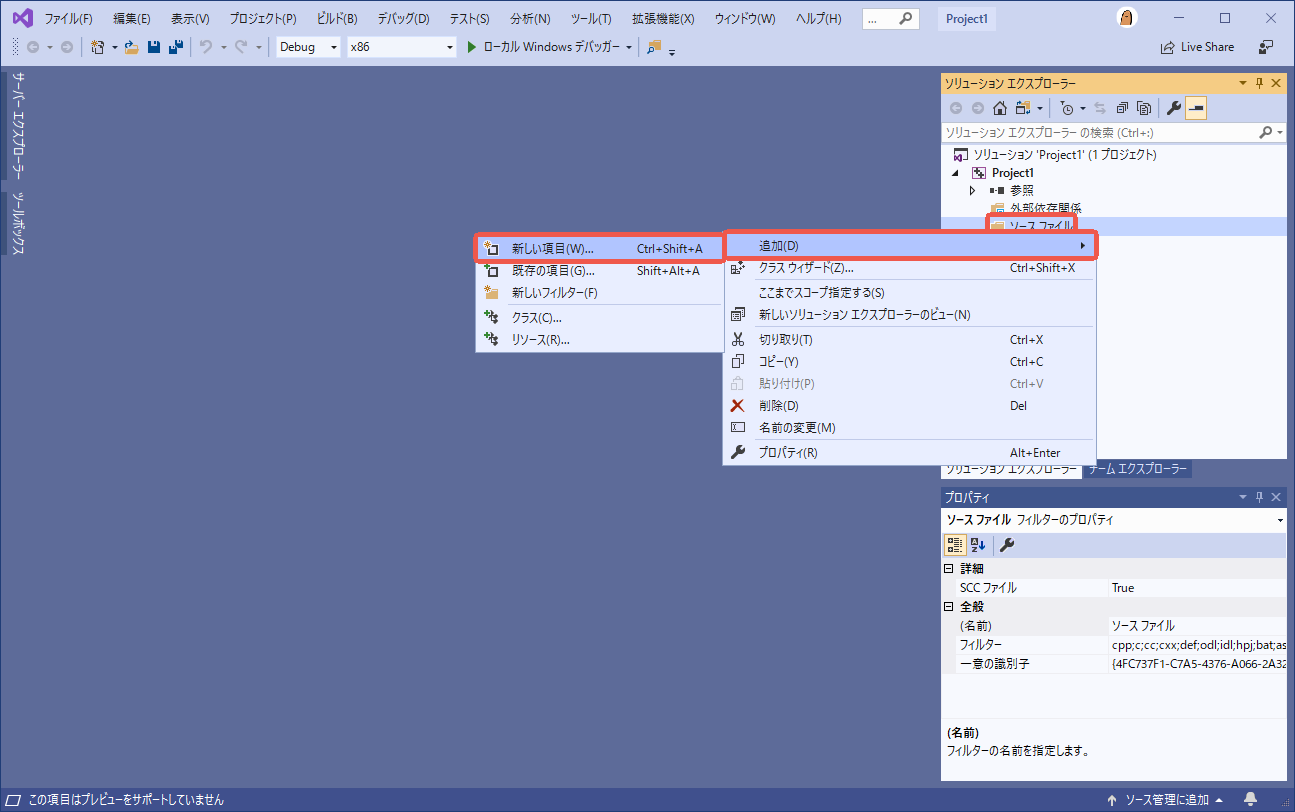The width and height of the screenshot is (1295, 812).
Task: Open Solution Explorer Properties wrench icon
Action: click(1172, 107)
